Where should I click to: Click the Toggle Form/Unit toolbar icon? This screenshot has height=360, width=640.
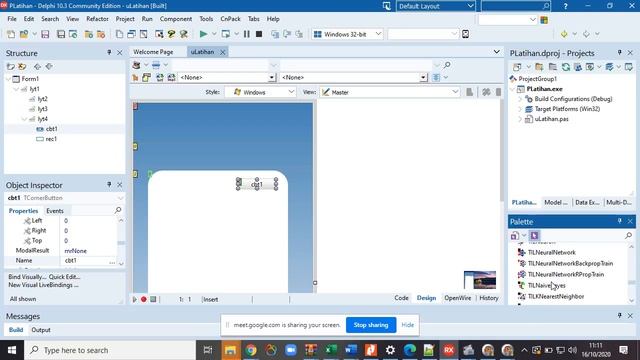pos(143,34)
